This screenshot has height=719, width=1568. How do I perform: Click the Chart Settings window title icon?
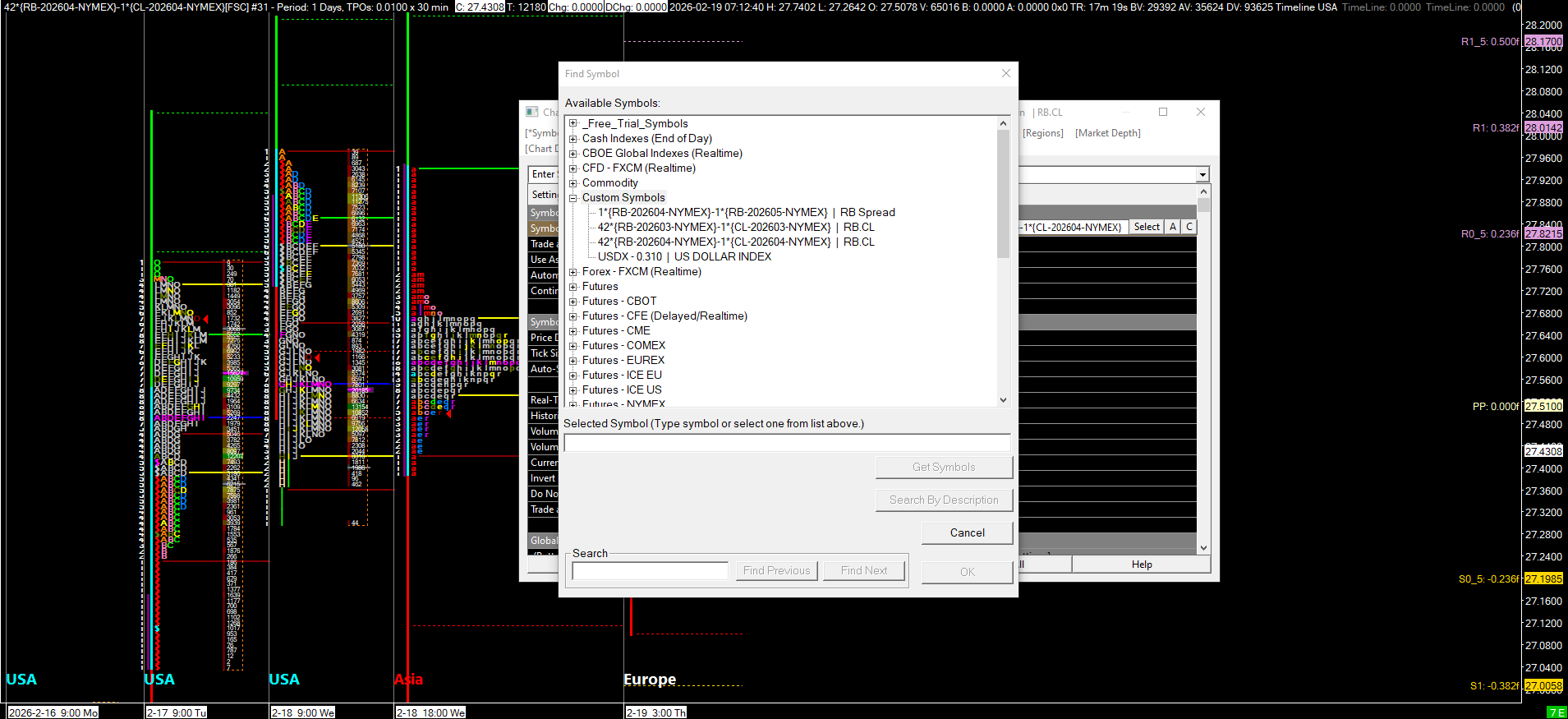pos(532,112)
